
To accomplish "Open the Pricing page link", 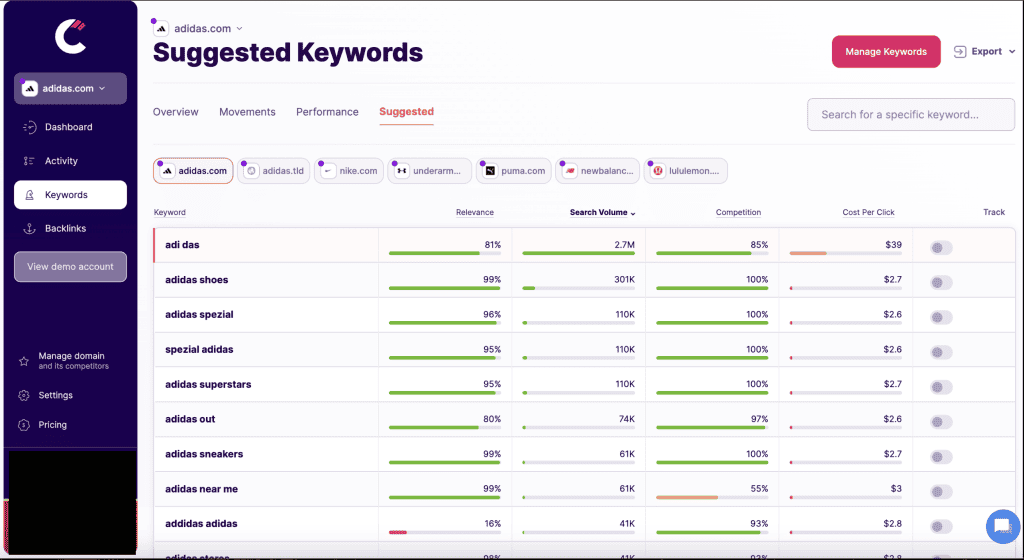I will (52, 425).
